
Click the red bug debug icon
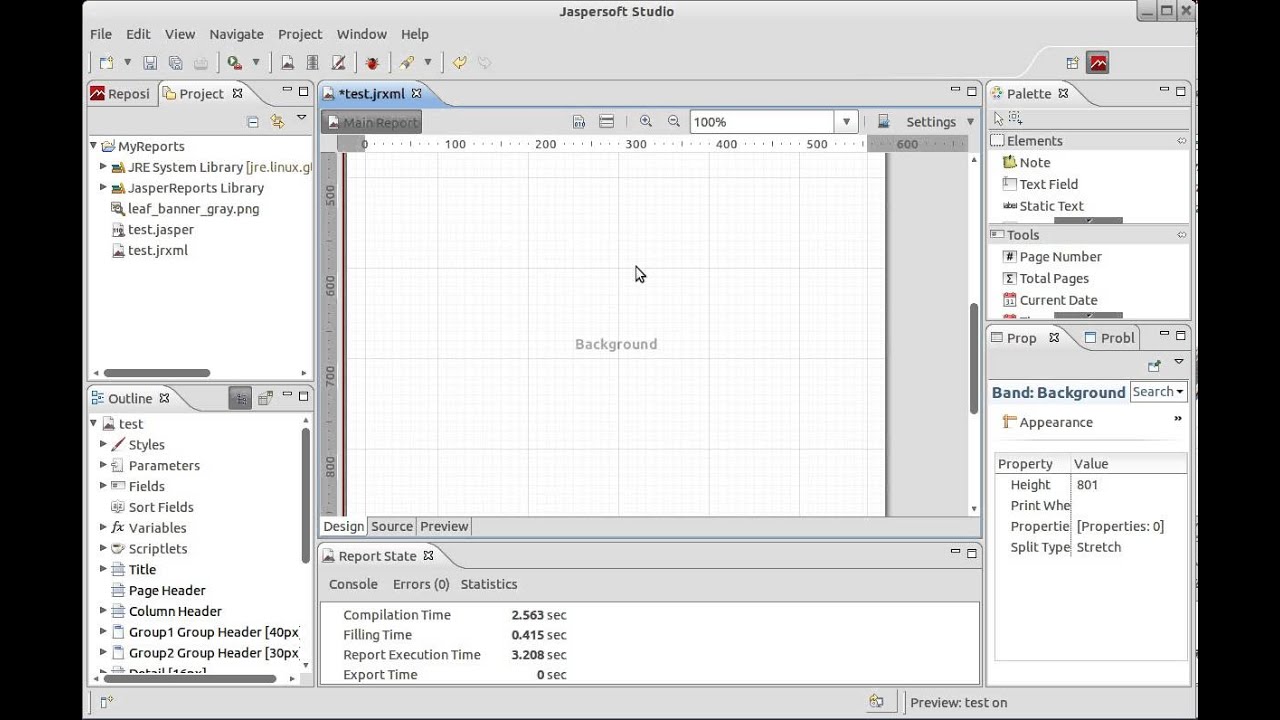pyautogui.click(x=372, y=63)
